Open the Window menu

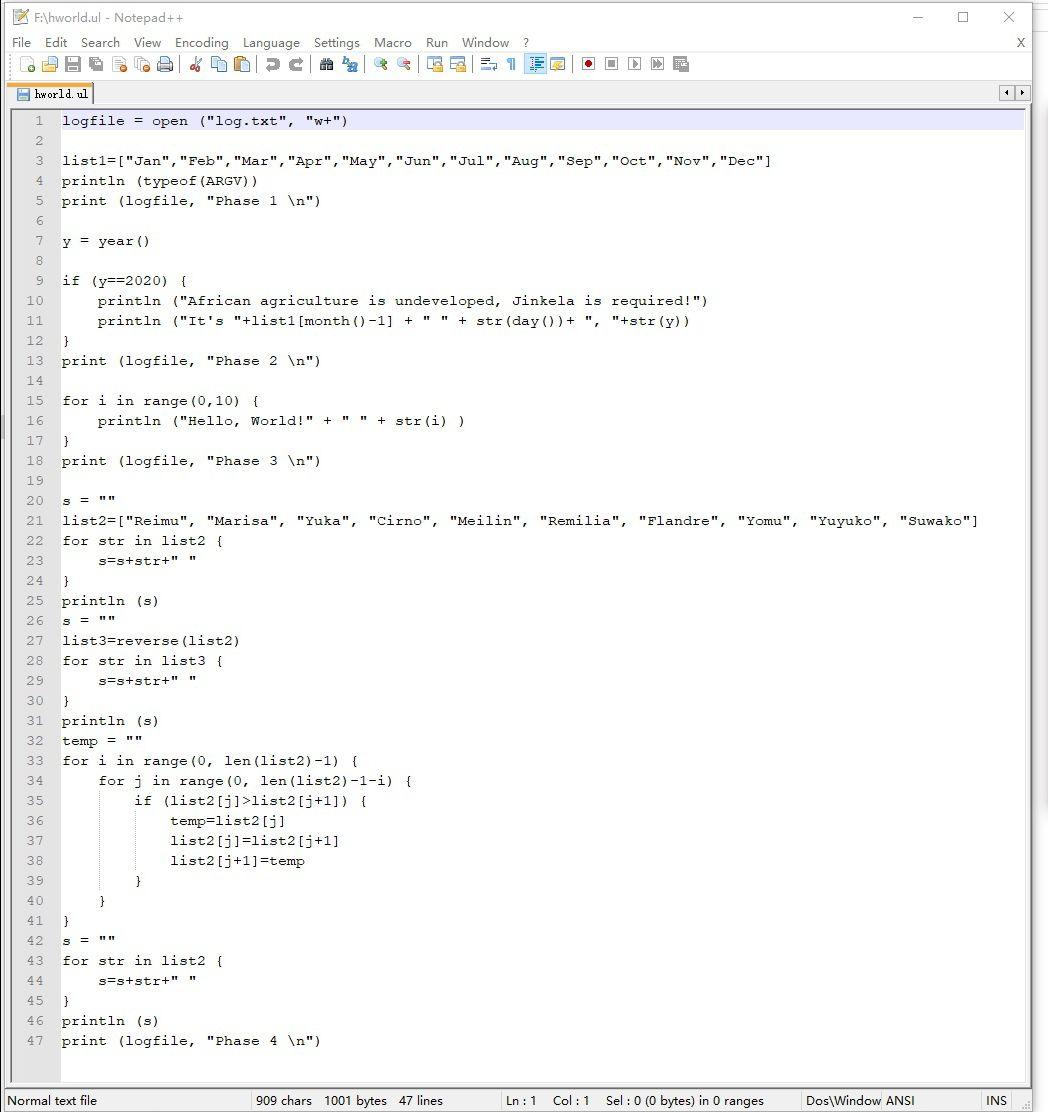(485, 43)
